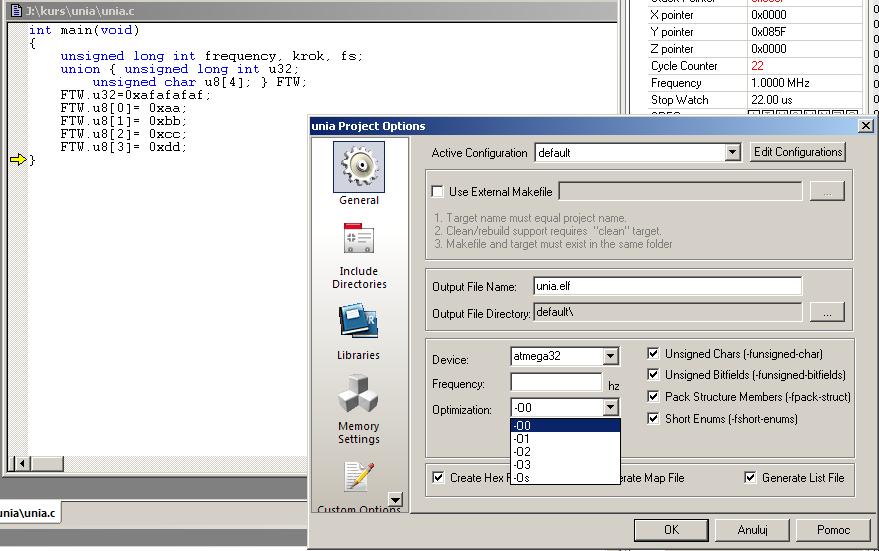Toggle Unsigned Chars option
This screenshot has height=551, width=879.
tap(653, 354)
